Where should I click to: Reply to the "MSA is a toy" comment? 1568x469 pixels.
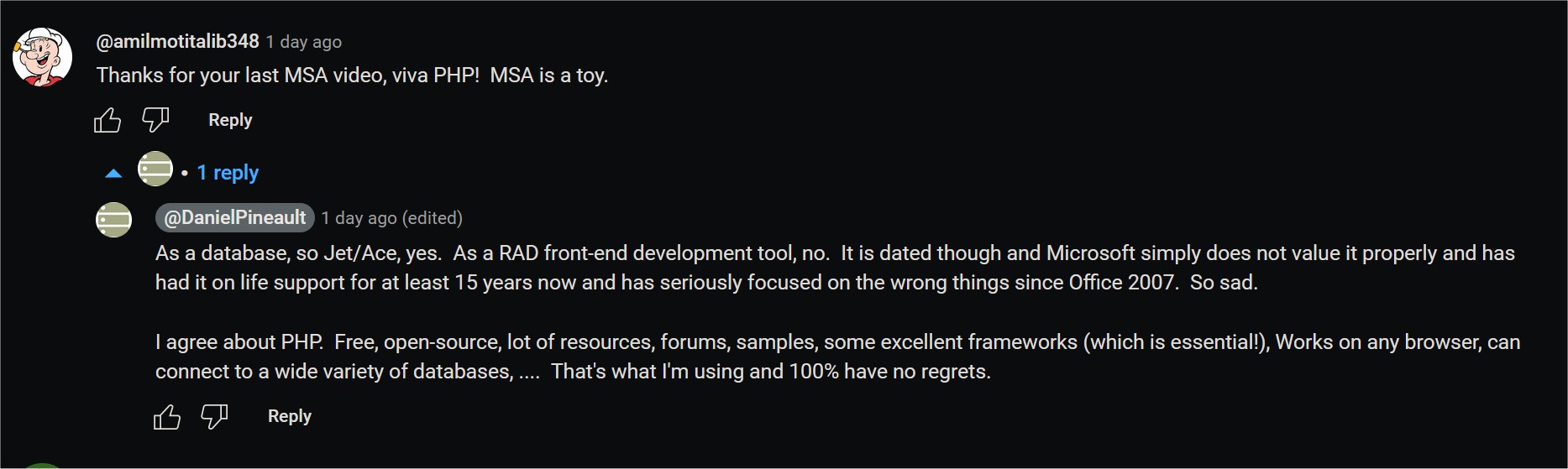230,120
